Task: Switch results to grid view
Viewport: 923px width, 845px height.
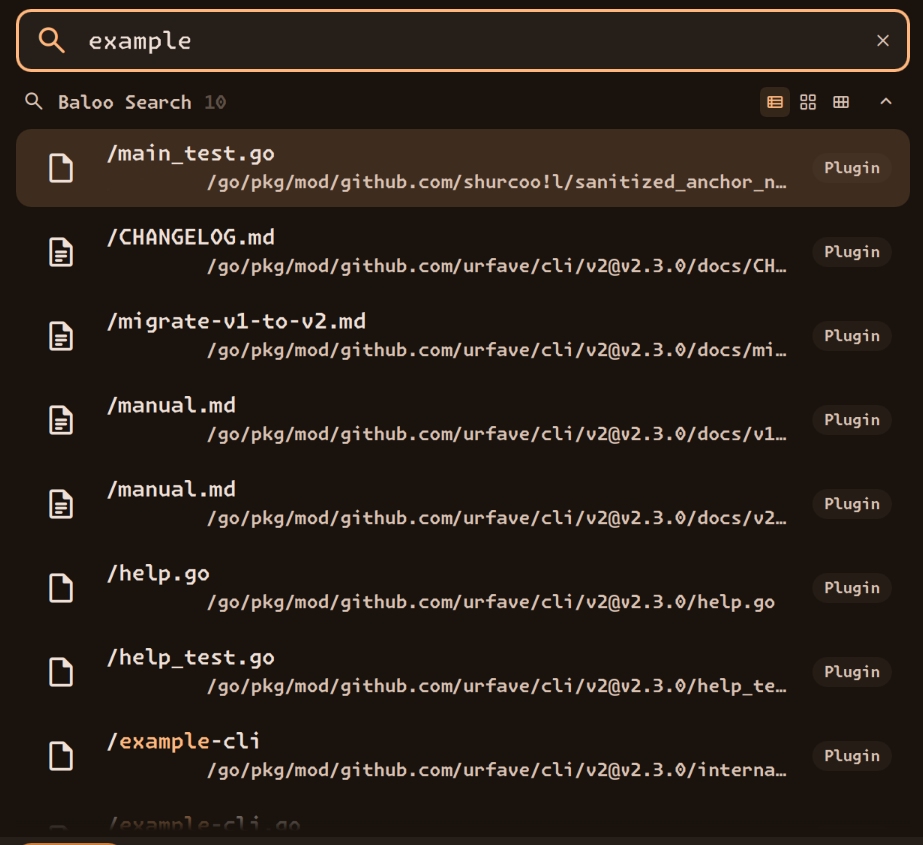Action: coord(808,102)
